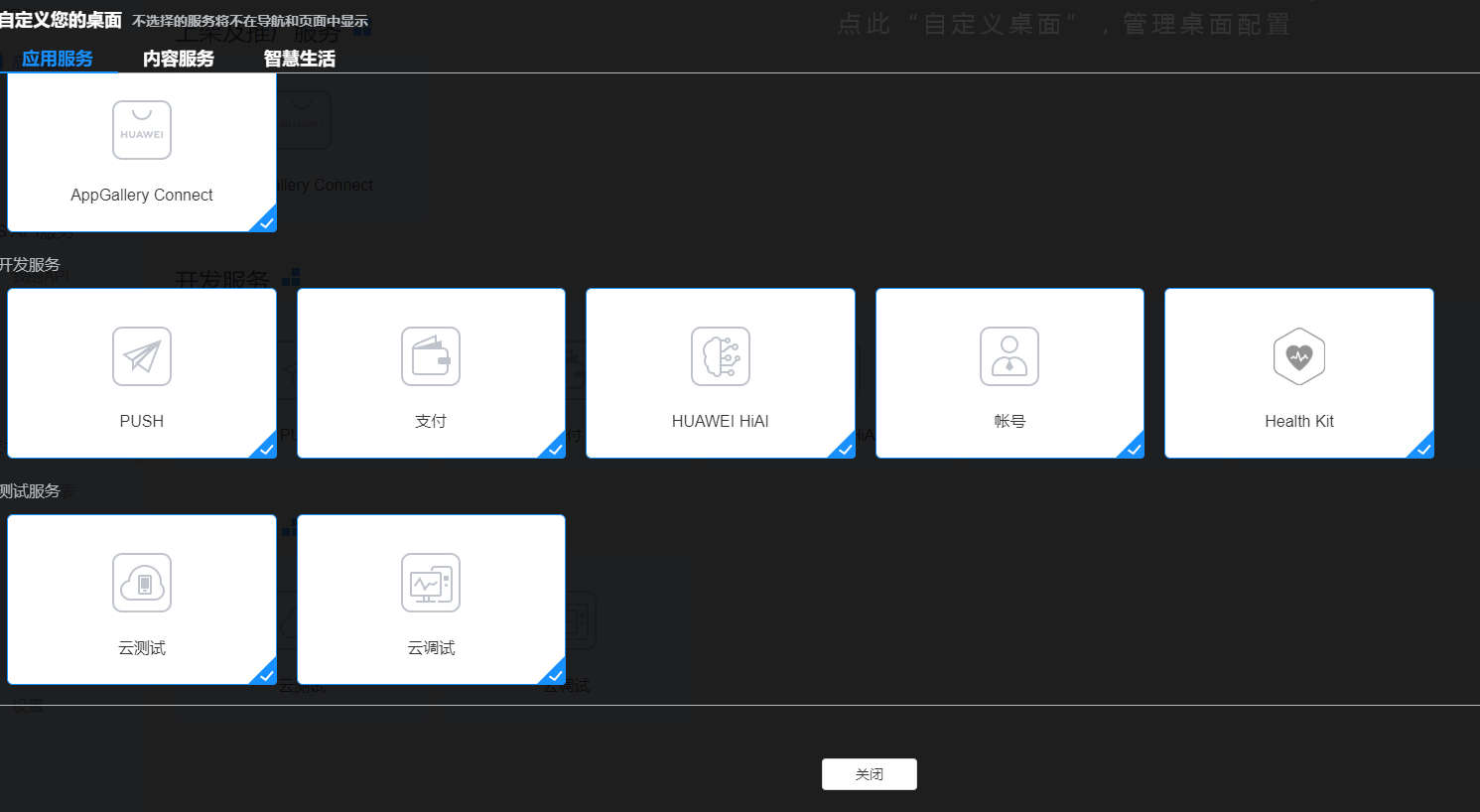Click the 关闭 button
The image size is (1480, 812).
click(870, 774)
